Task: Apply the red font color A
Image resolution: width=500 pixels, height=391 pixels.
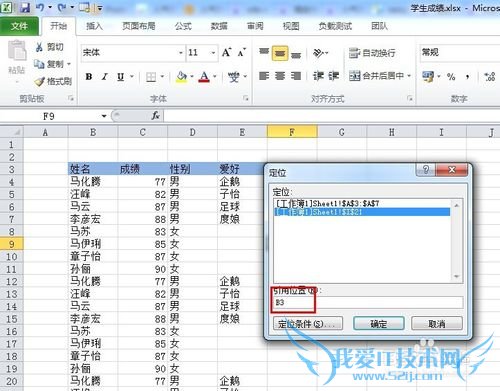Action: (204, 77)
